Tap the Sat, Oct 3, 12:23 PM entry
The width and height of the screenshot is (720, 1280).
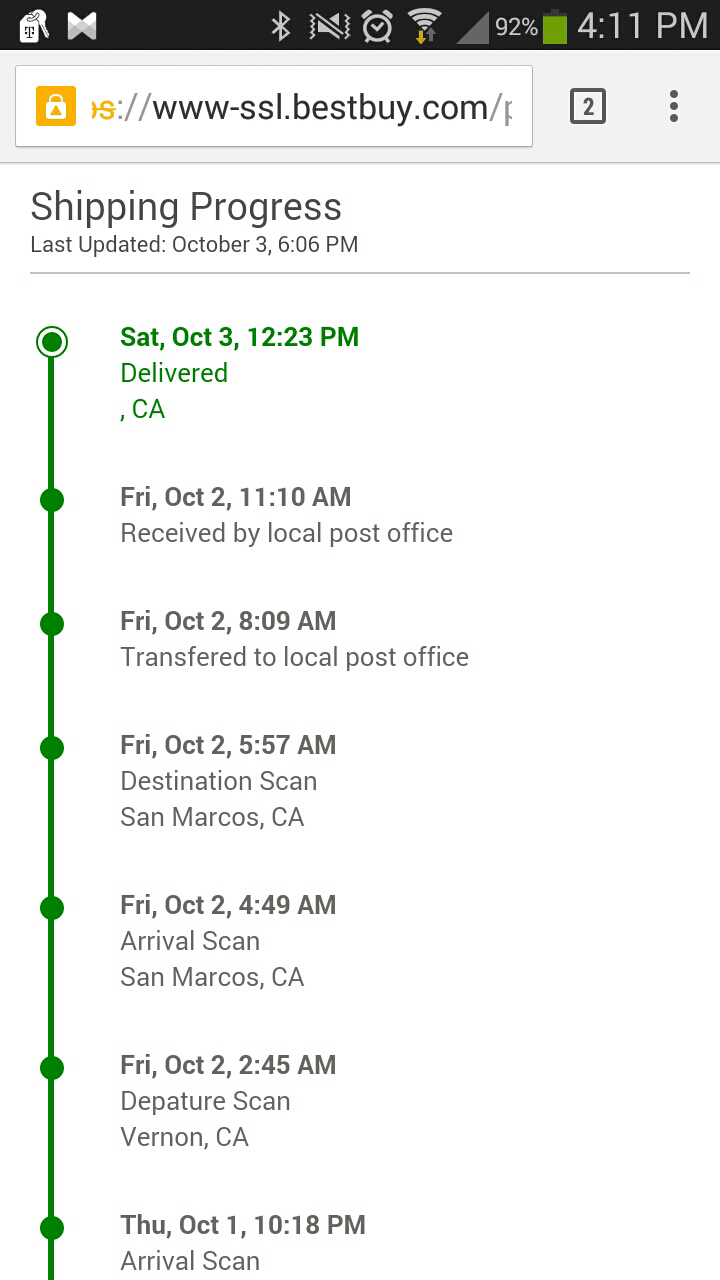(x=239, y=337)
